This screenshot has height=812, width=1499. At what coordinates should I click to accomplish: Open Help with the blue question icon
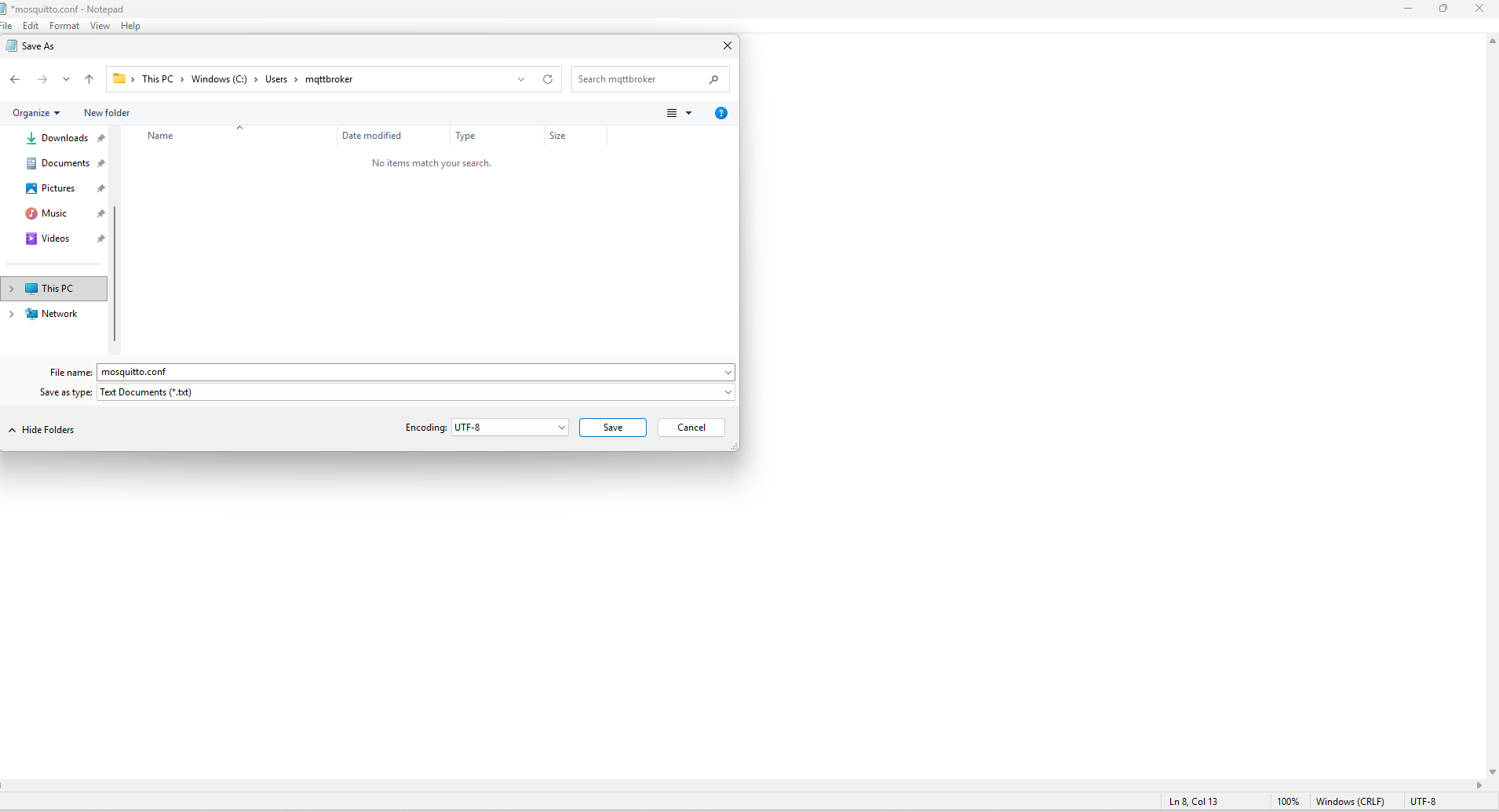pyautogui.click(x=721, y=113)
